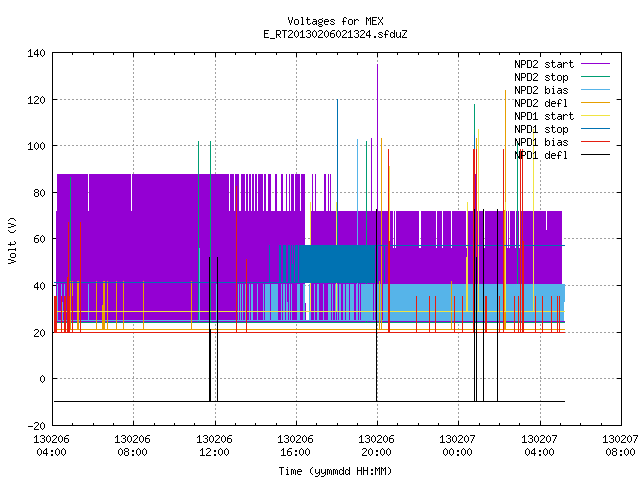Click the chart title Voltages for MEX

(335, 21)
